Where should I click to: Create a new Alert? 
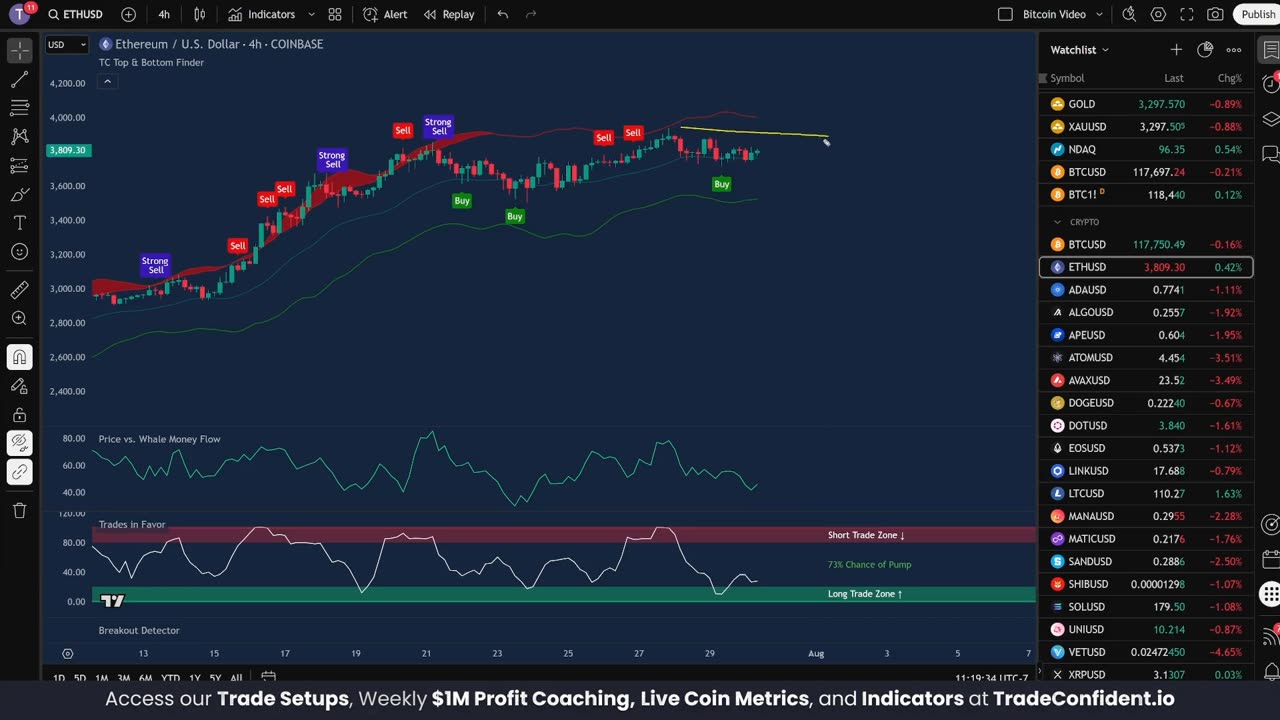[x=385, y=15]
